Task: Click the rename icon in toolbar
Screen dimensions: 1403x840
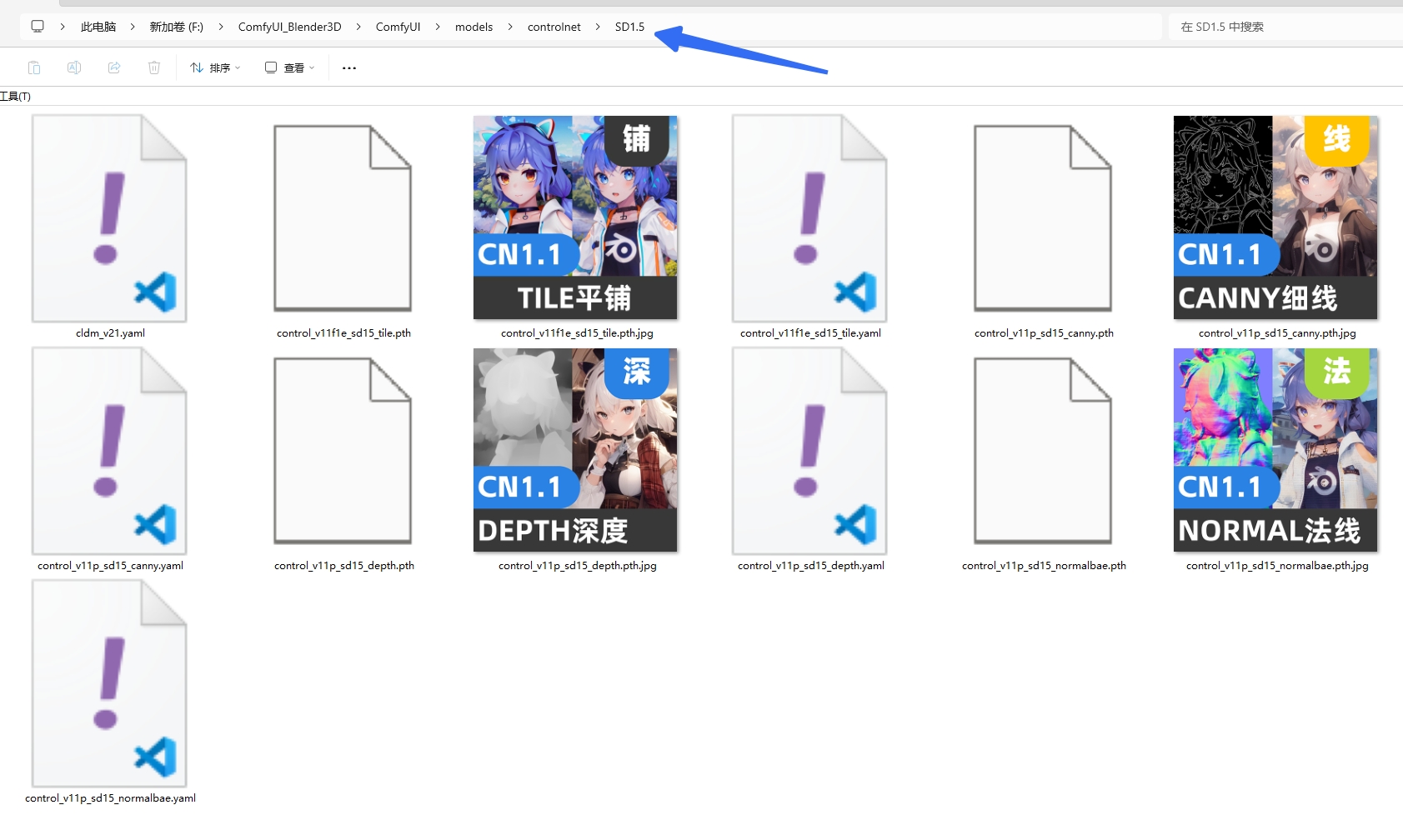Action: (x=74, y=67)
